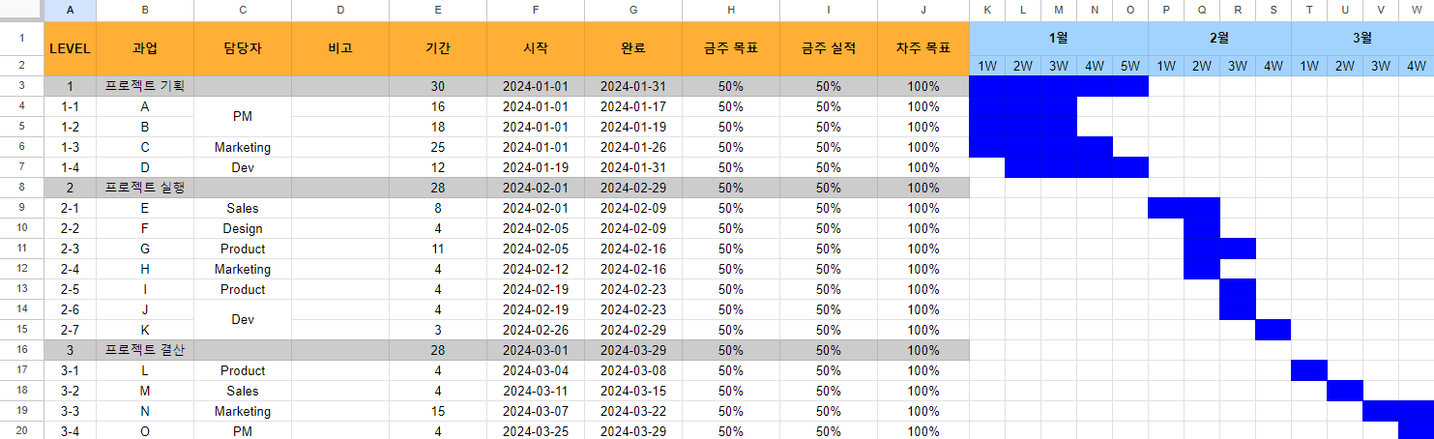This screenshot has width=1434, height=439.
Task: Click the 담당자 header cell
Action: tap(243, 48)
